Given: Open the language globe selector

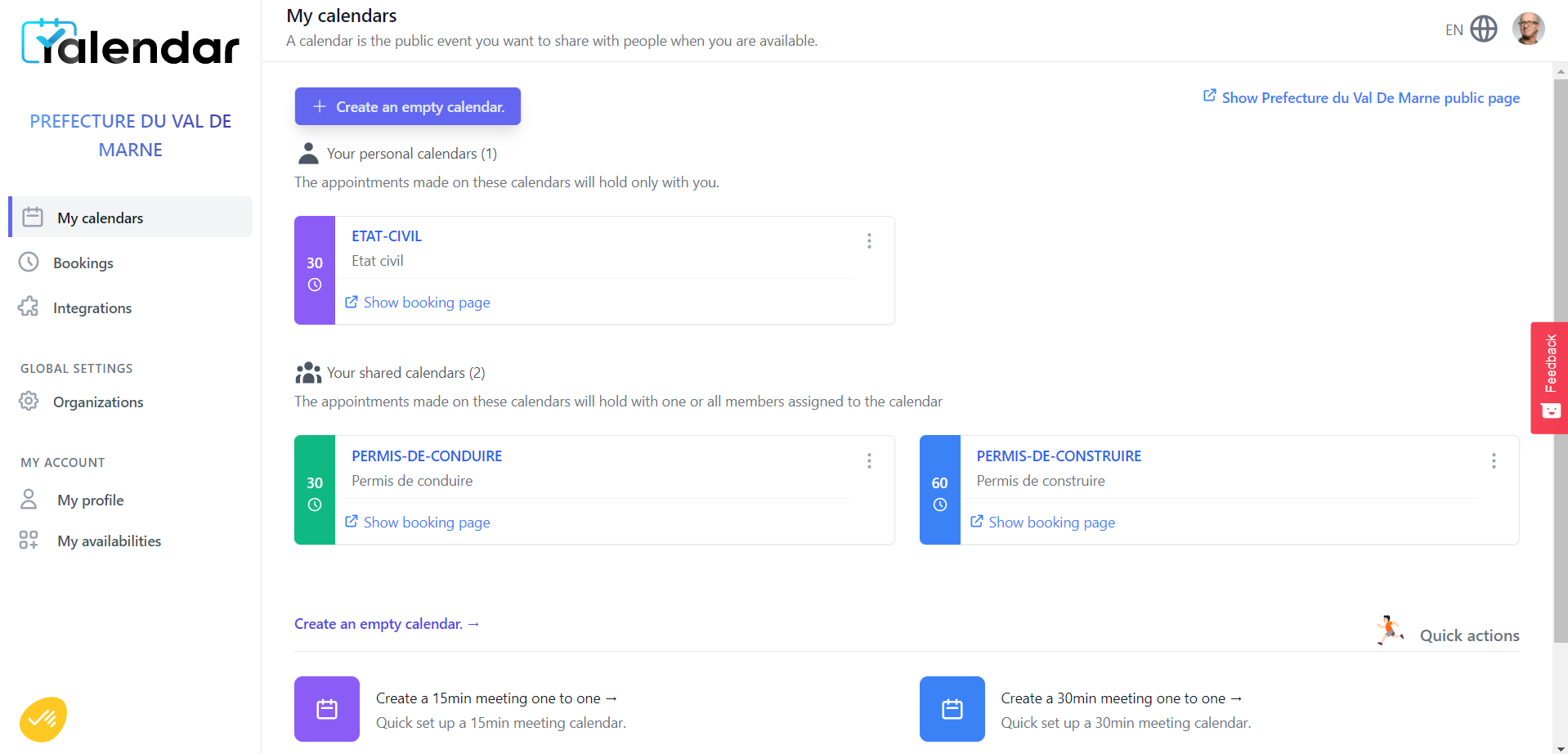Looking at the screenshot, I should tap(1483, 29).
